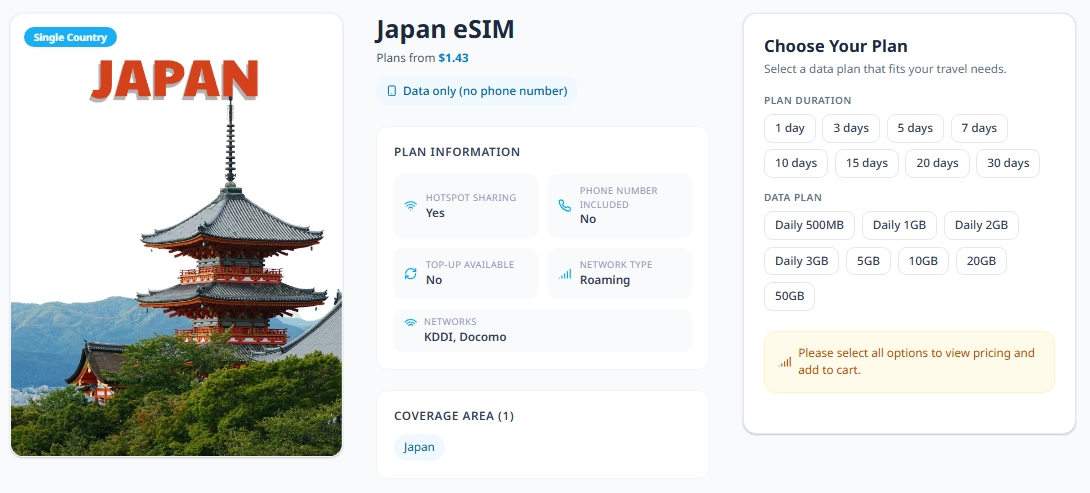The height and width of the screenshot is (493, 1090).
Task: Click the Top-up Available No value
Action: coord(434,280)
